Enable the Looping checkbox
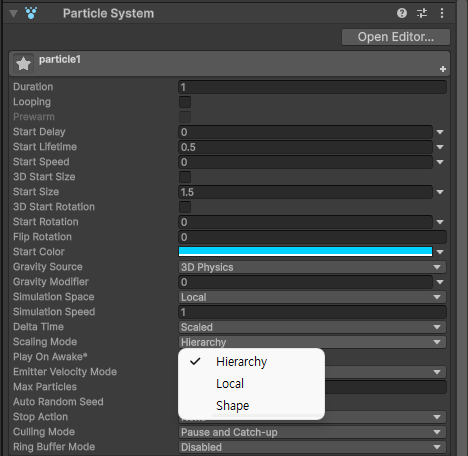Viewport: 468px width, 456px height. tap(185, 102)
